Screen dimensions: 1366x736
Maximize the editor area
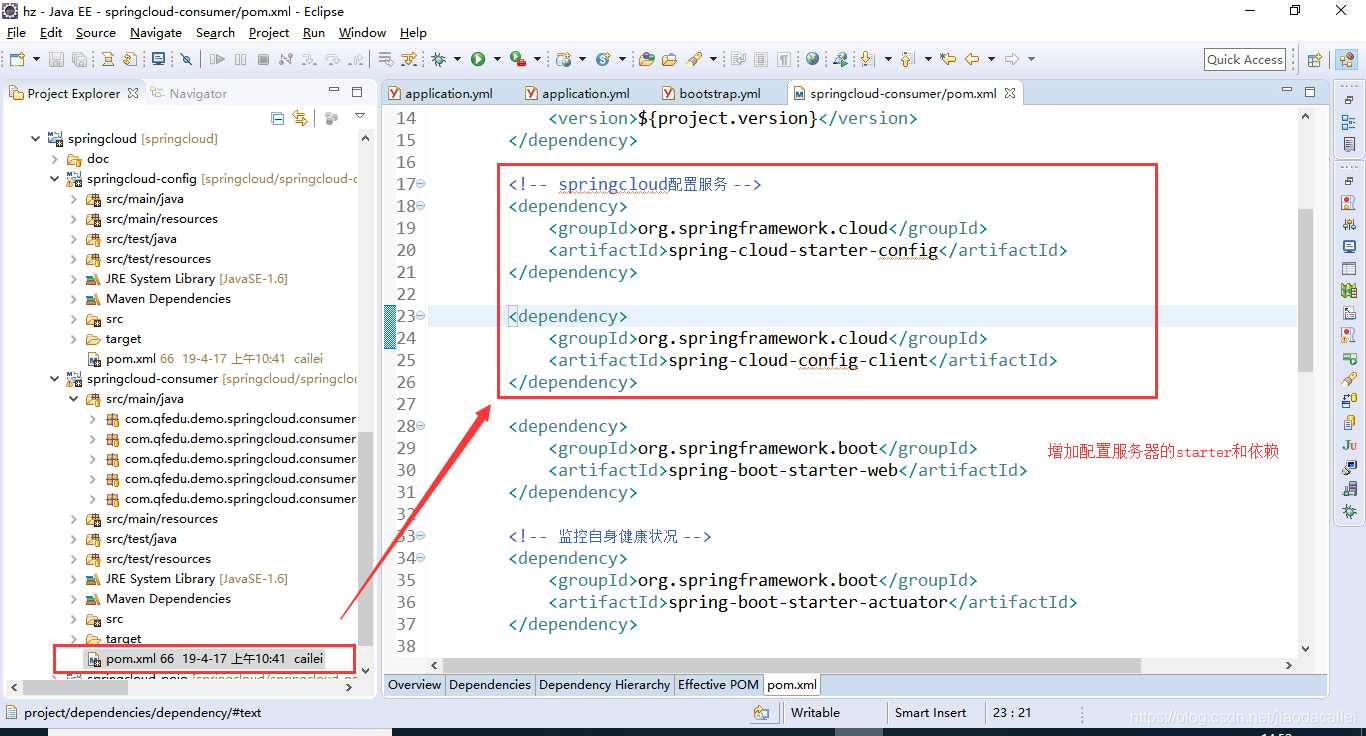click(x=1310, y=92)
